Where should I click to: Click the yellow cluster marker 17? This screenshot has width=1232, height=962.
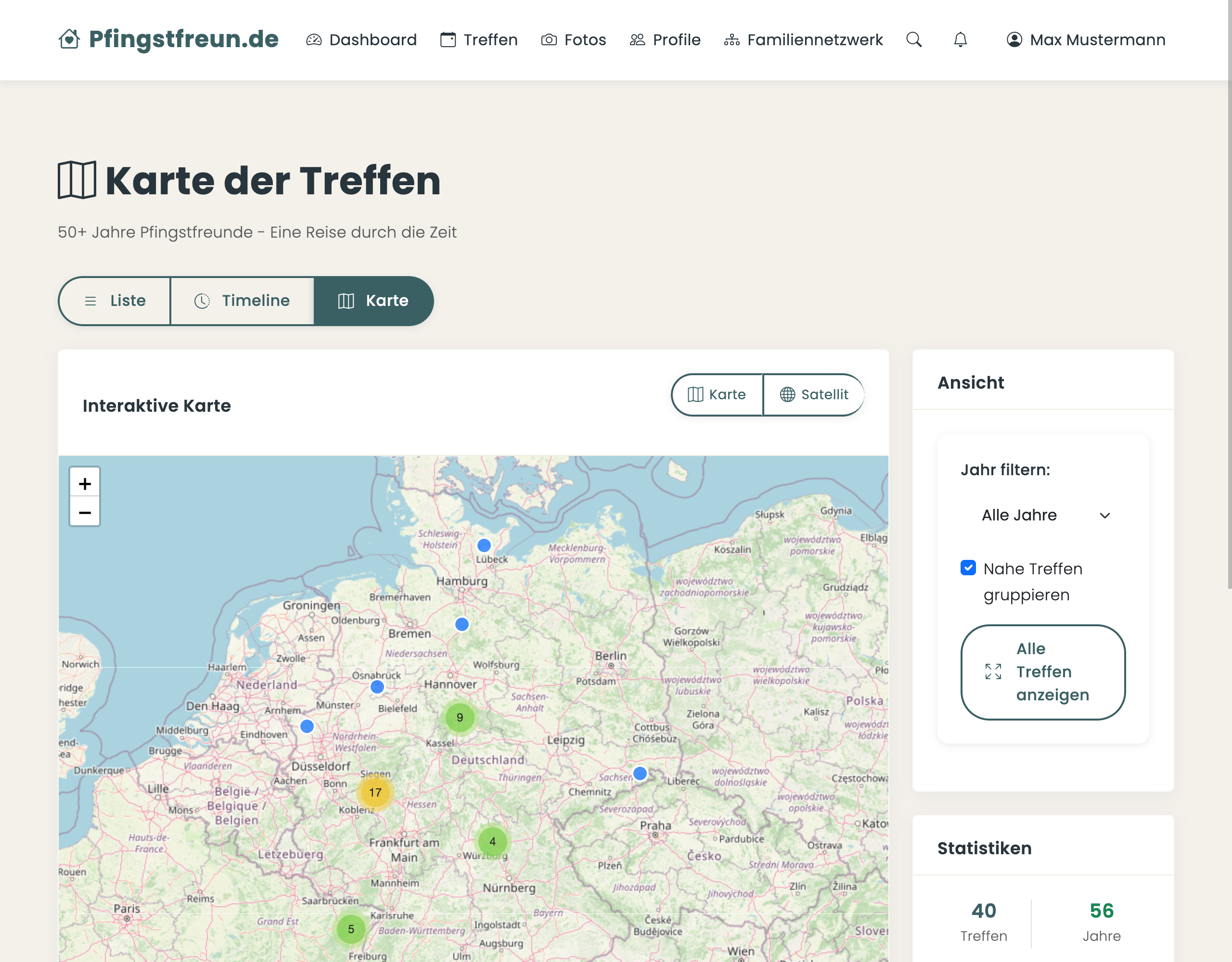click(374, 792)
